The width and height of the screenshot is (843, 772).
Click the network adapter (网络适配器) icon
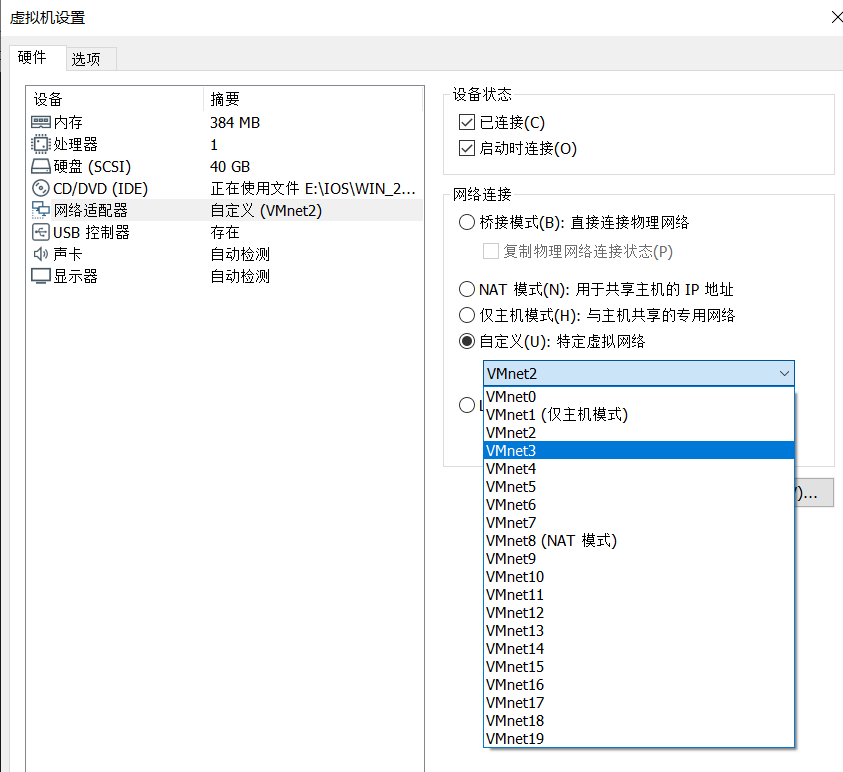(x=41, y=210)
